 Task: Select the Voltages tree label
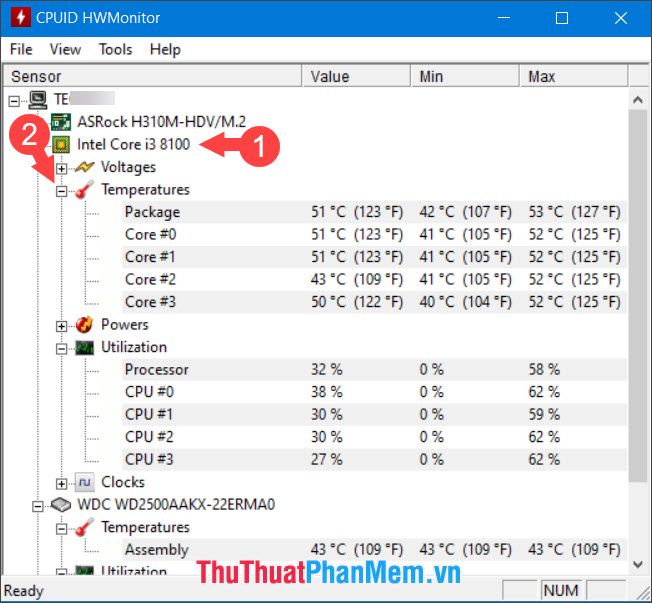tap(128, 167)
